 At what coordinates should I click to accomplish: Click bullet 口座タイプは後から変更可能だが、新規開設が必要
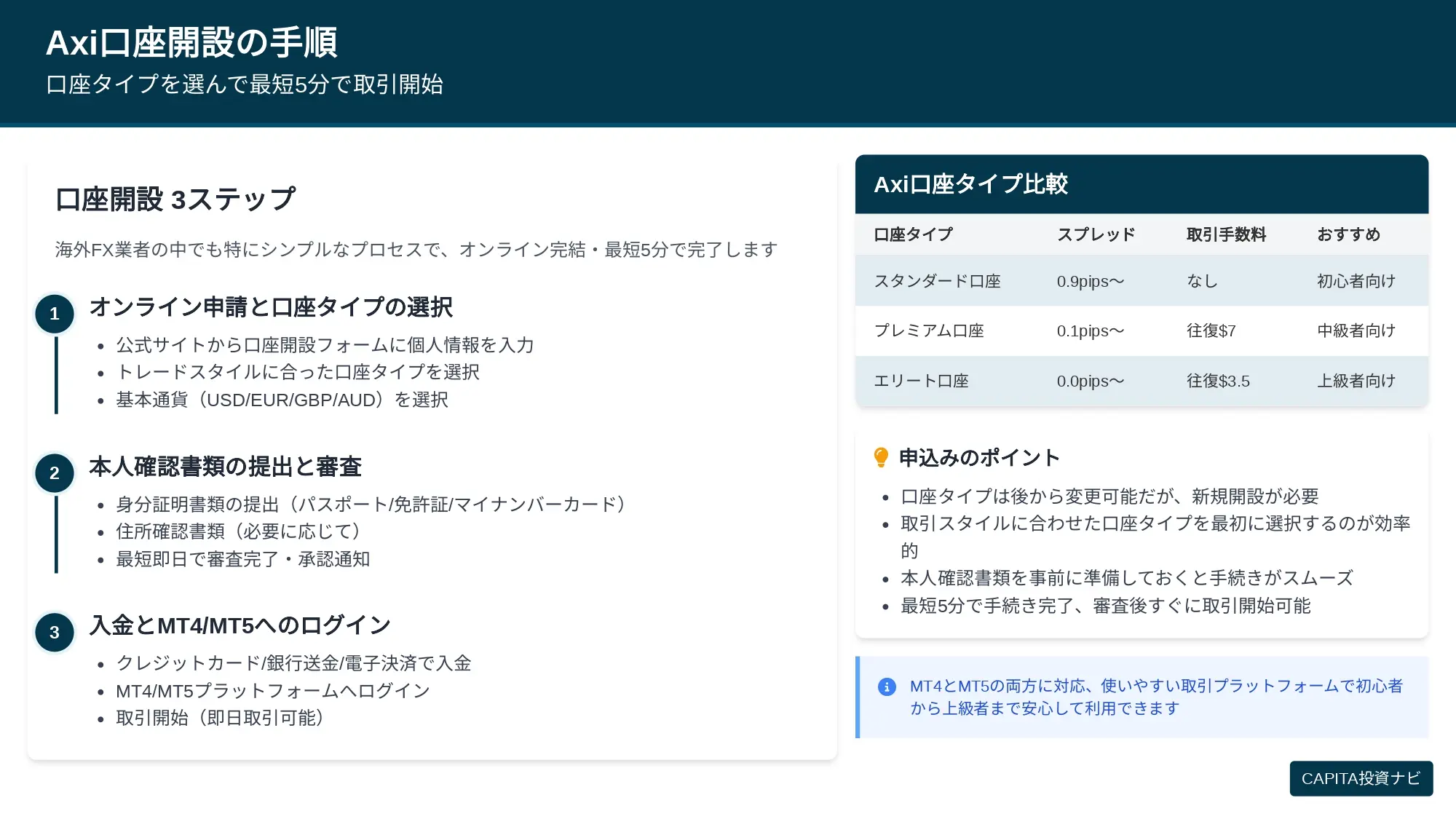(1109, 496)
